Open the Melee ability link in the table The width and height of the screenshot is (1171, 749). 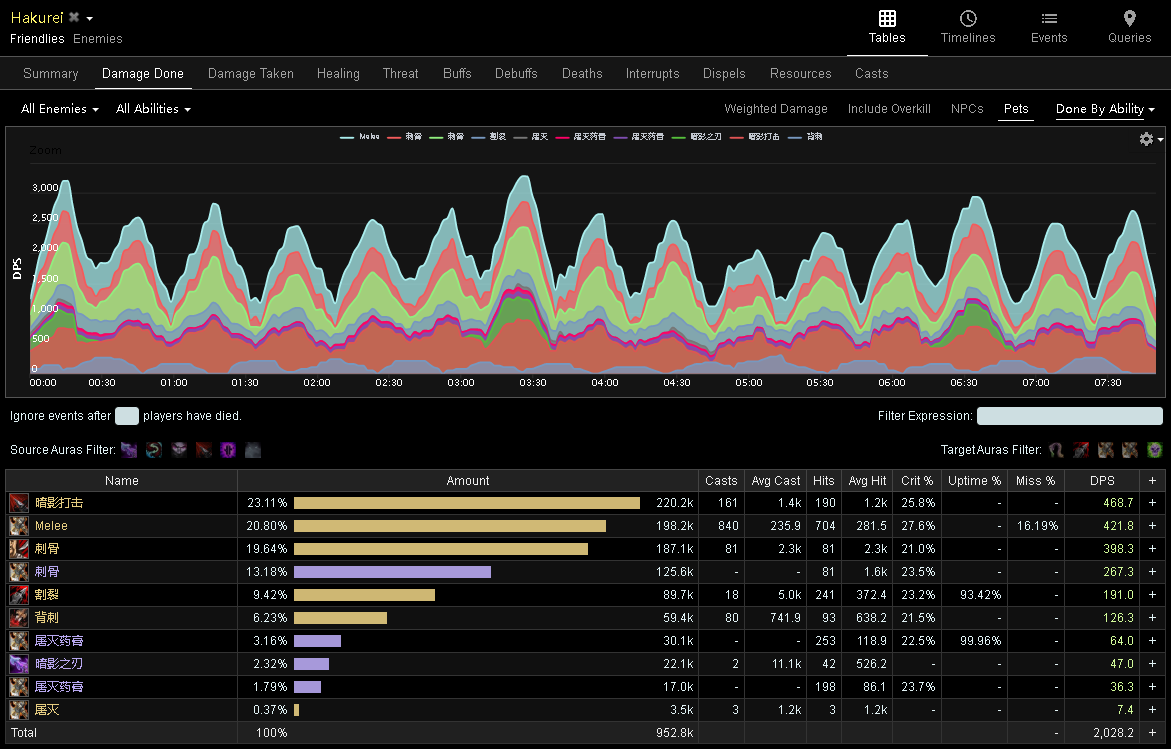coord(52,526)
